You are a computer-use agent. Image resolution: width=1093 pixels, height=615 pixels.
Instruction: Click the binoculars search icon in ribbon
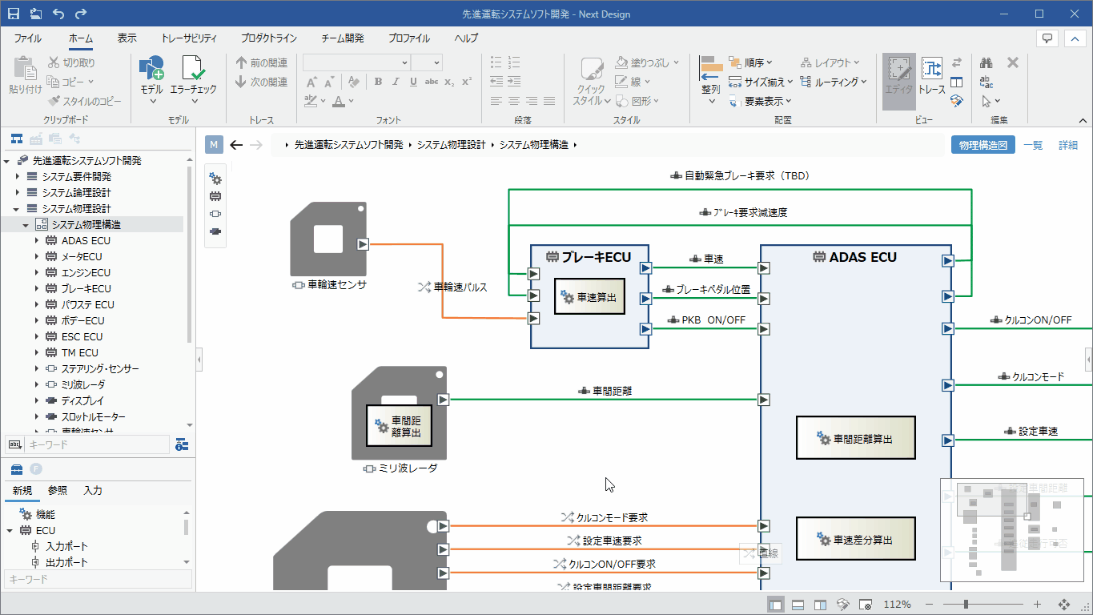[x=986, y=63]
